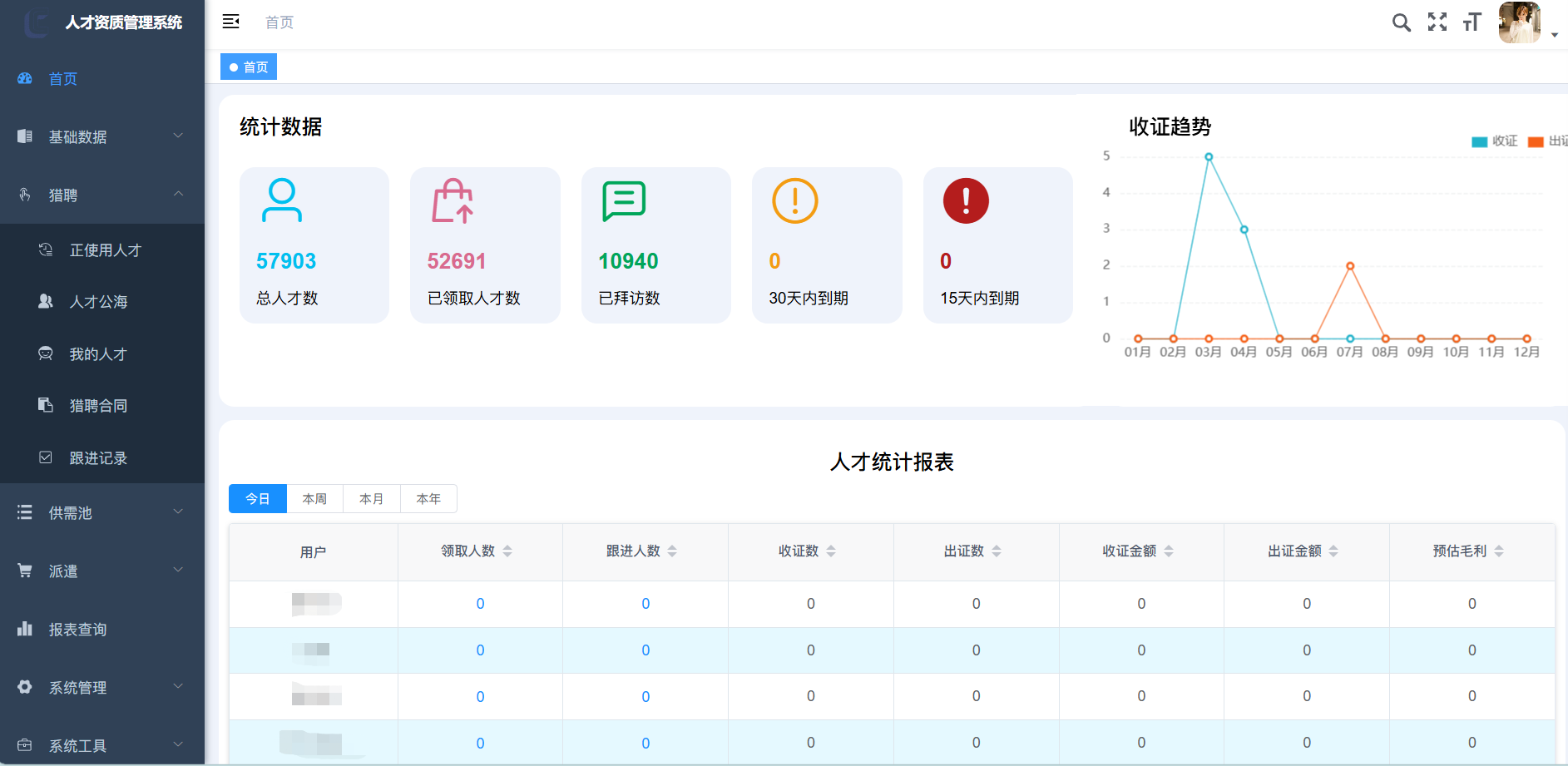
Task: Expand the 派遣 menu chevron
Action: click(178, 570)
